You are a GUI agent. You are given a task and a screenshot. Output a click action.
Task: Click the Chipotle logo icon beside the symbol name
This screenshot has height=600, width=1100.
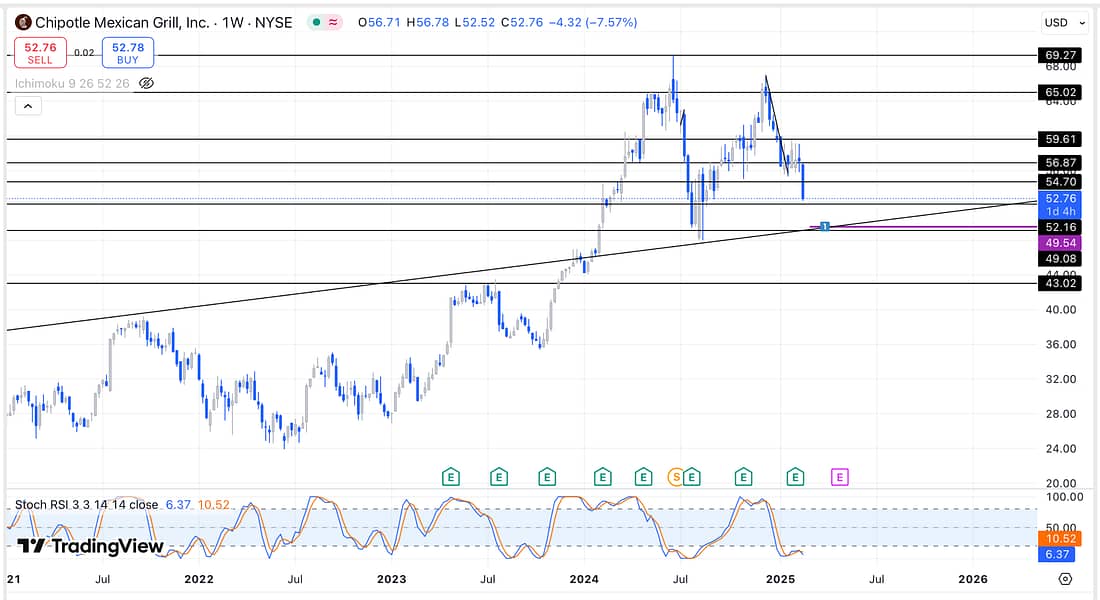tap(23, 22)
